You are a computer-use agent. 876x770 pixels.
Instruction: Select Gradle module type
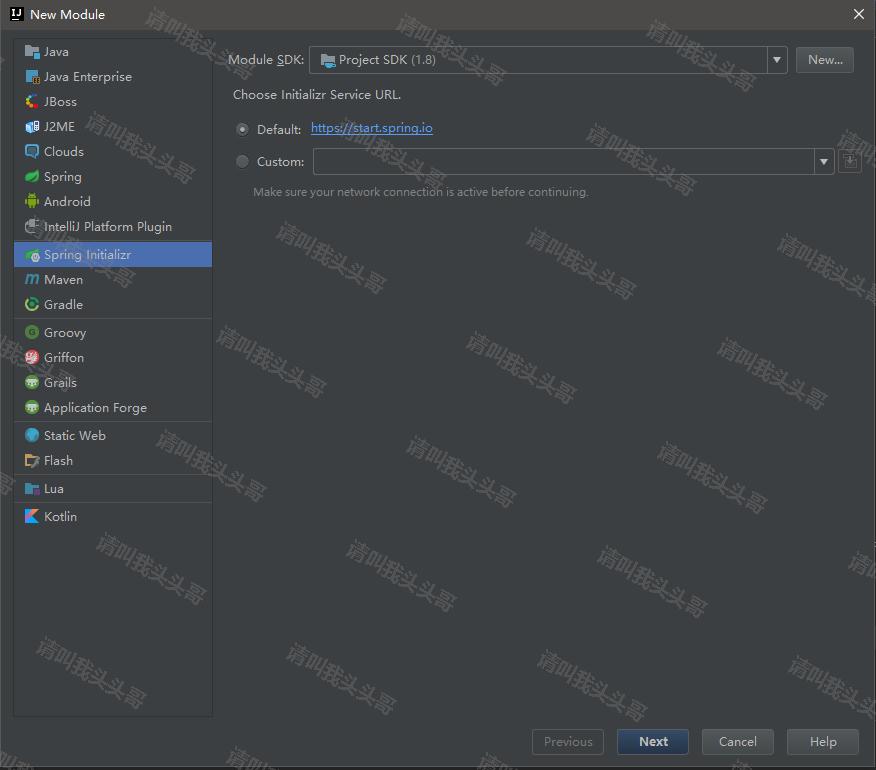click(x=113, y=305)
